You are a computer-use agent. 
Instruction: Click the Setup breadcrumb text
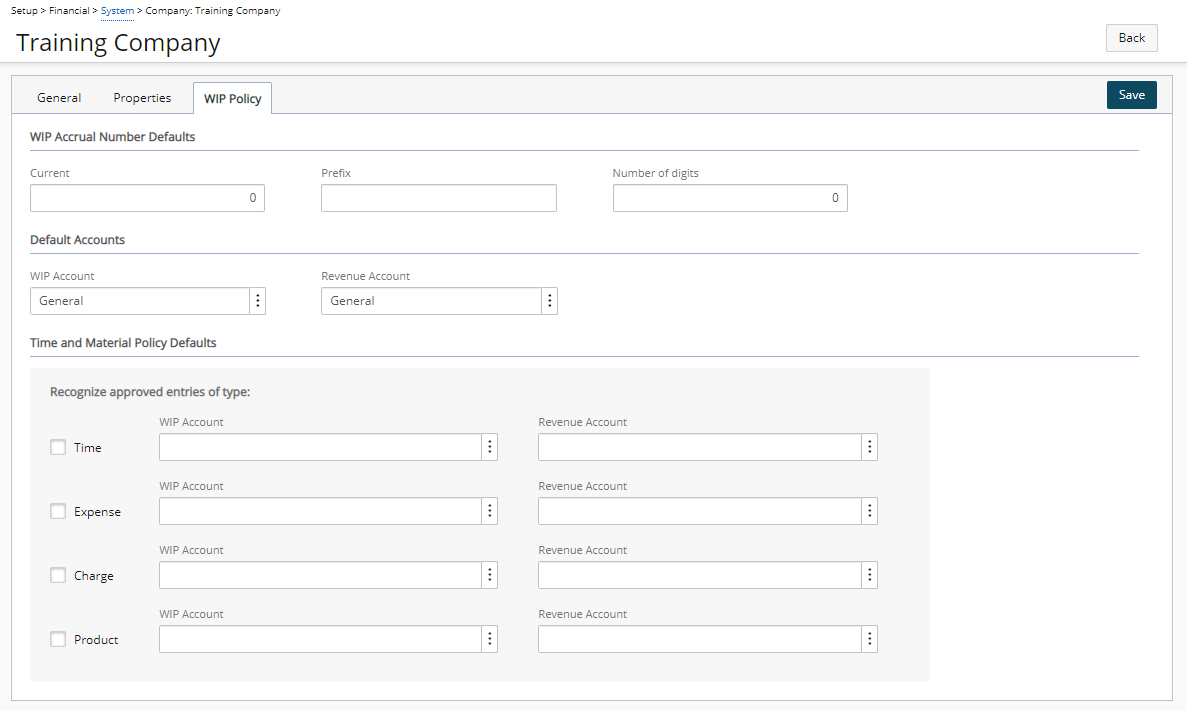(x=24, y=11)
